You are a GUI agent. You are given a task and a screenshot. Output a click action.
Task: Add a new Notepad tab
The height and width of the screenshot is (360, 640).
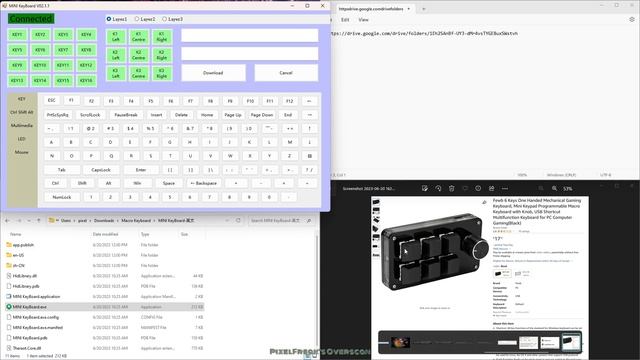point(424,9)
